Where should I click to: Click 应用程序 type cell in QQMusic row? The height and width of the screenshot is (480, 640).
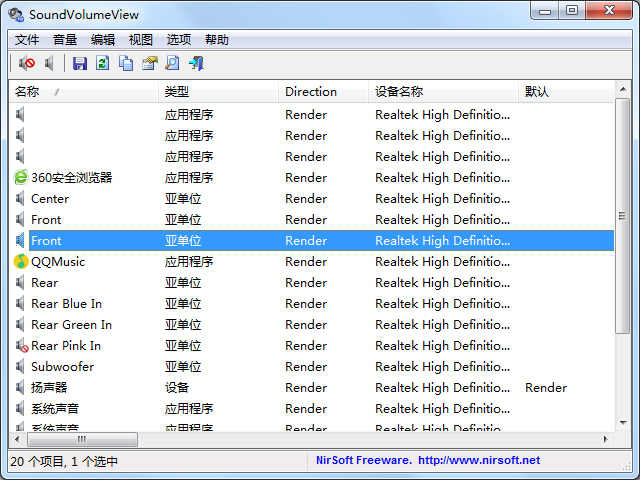[189, 261]
